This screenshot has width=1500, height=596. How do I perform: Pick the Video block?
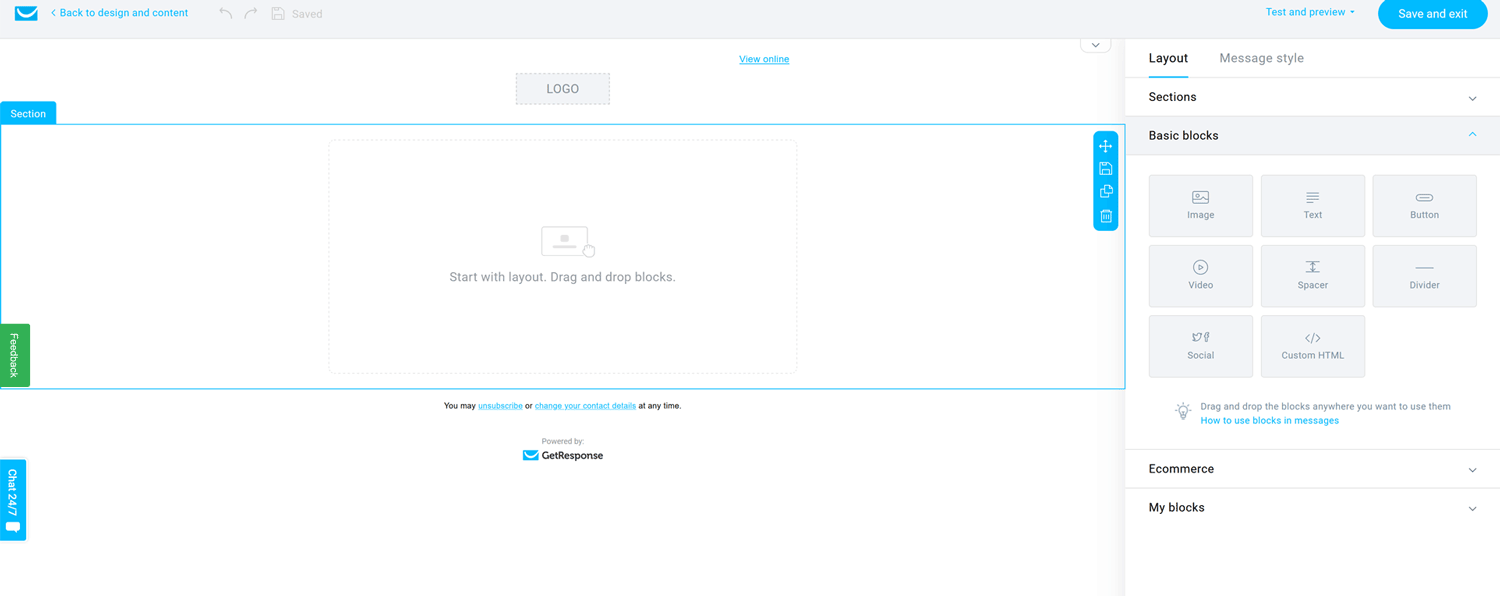pos(1200,276)
